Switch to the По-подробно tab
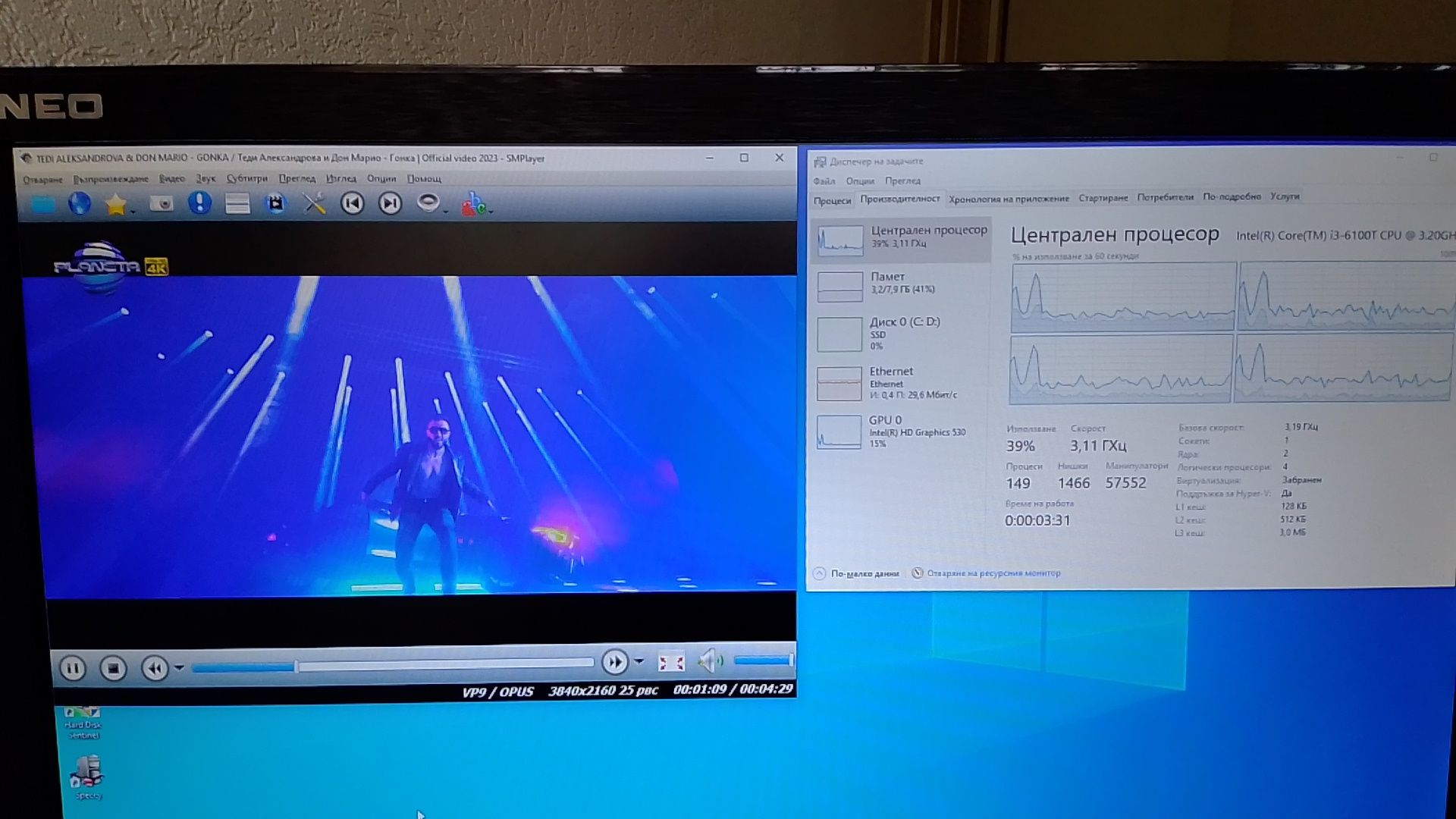 click(1232, 196)
